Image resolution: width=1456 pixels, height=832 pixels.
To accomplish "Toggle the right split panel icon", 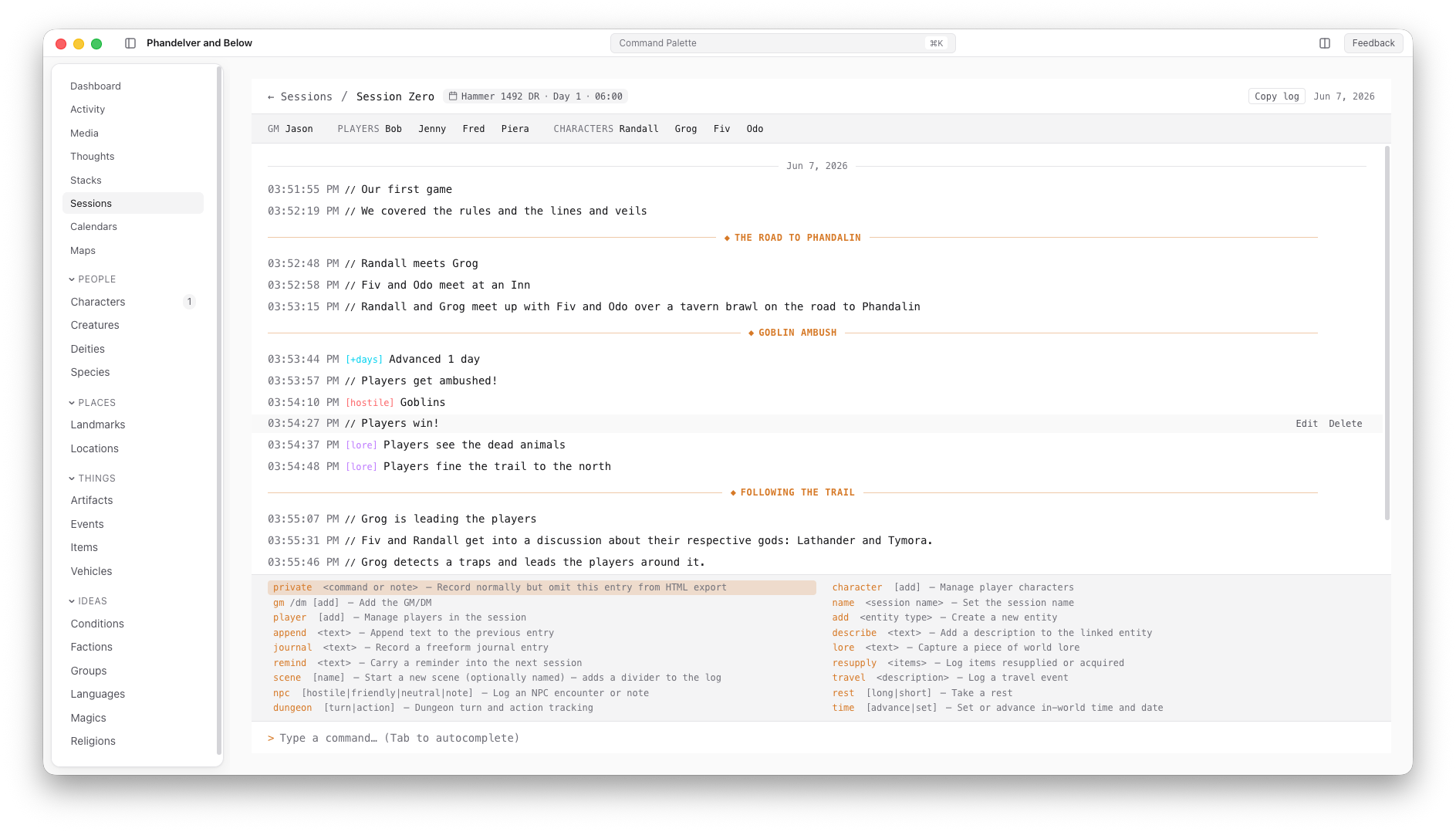I will (1325, 43).
